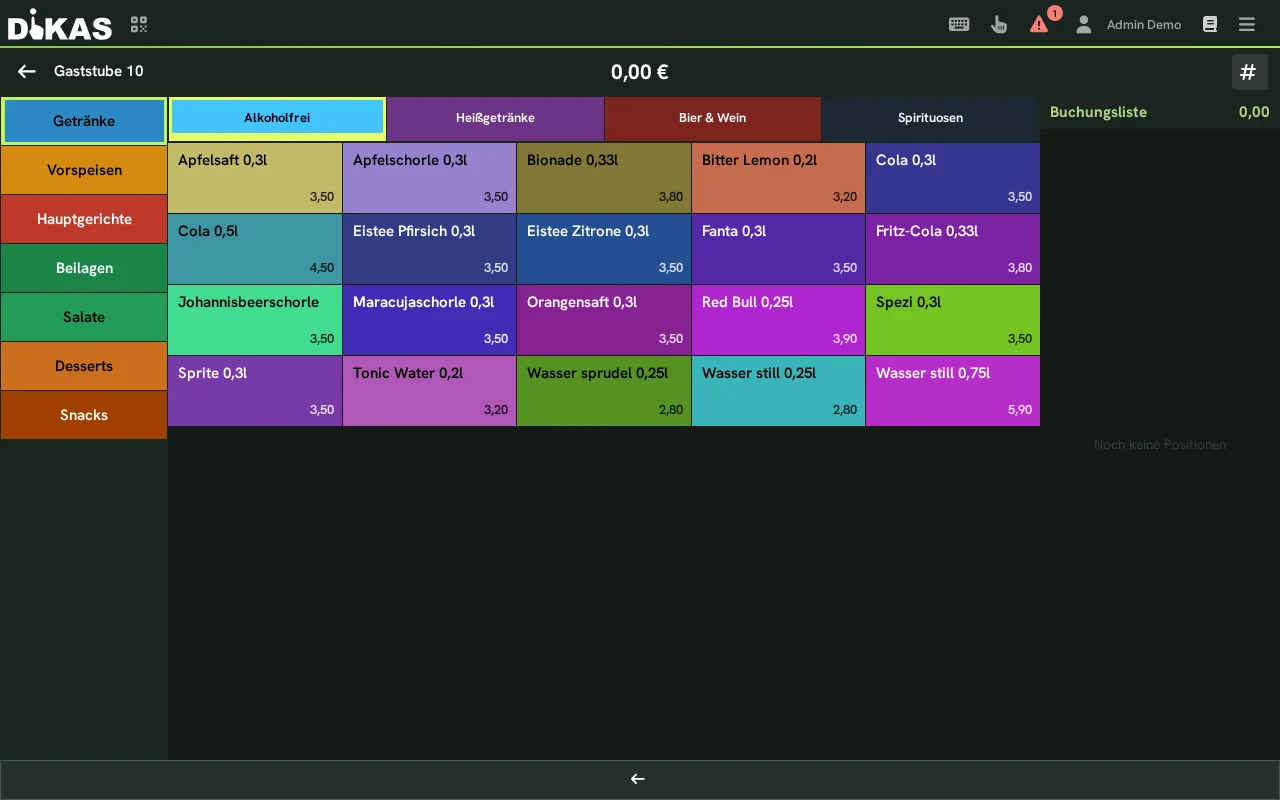
Task: Add Tonic Water 0,2l
Action: click(x=430, y=391)
